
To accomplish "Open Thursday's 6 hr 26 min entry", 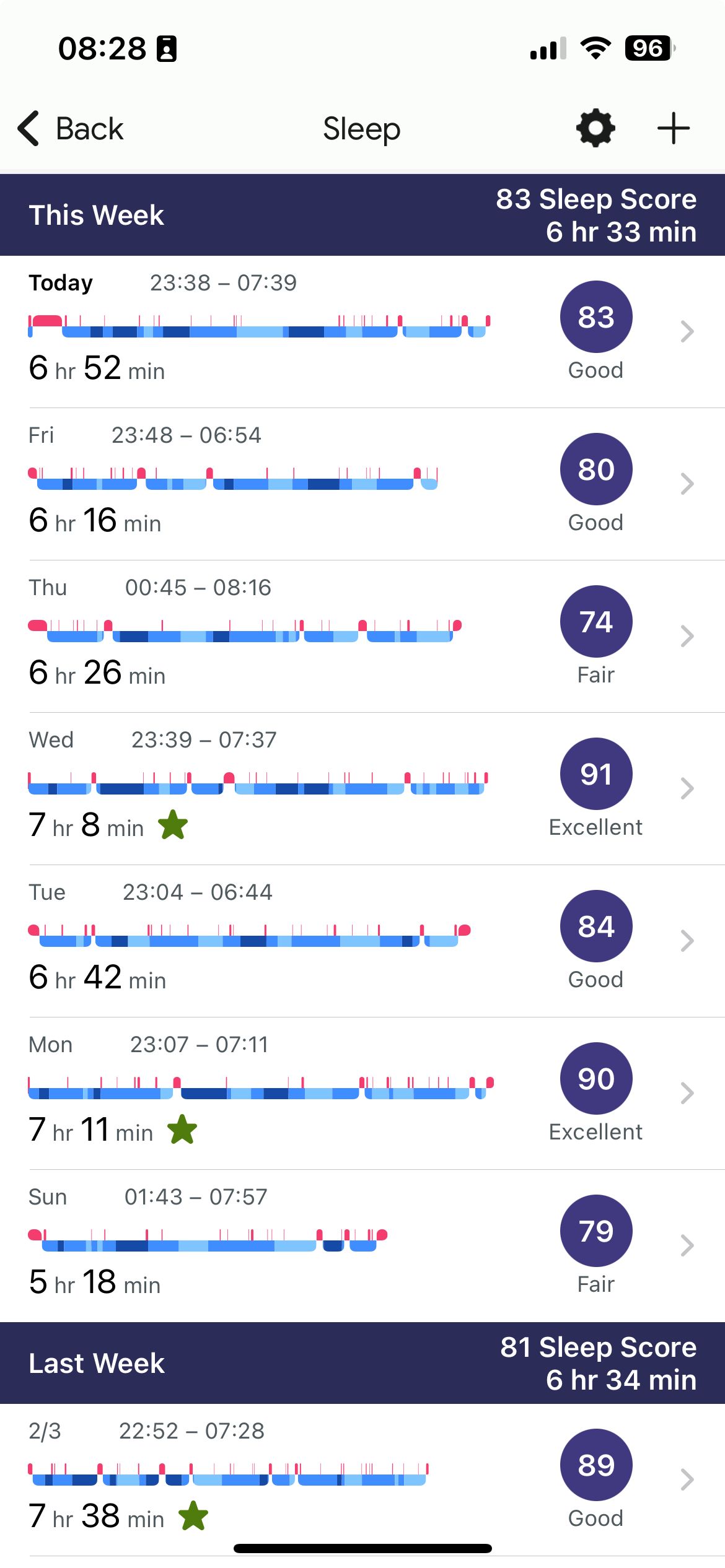I will pos(97,673).
